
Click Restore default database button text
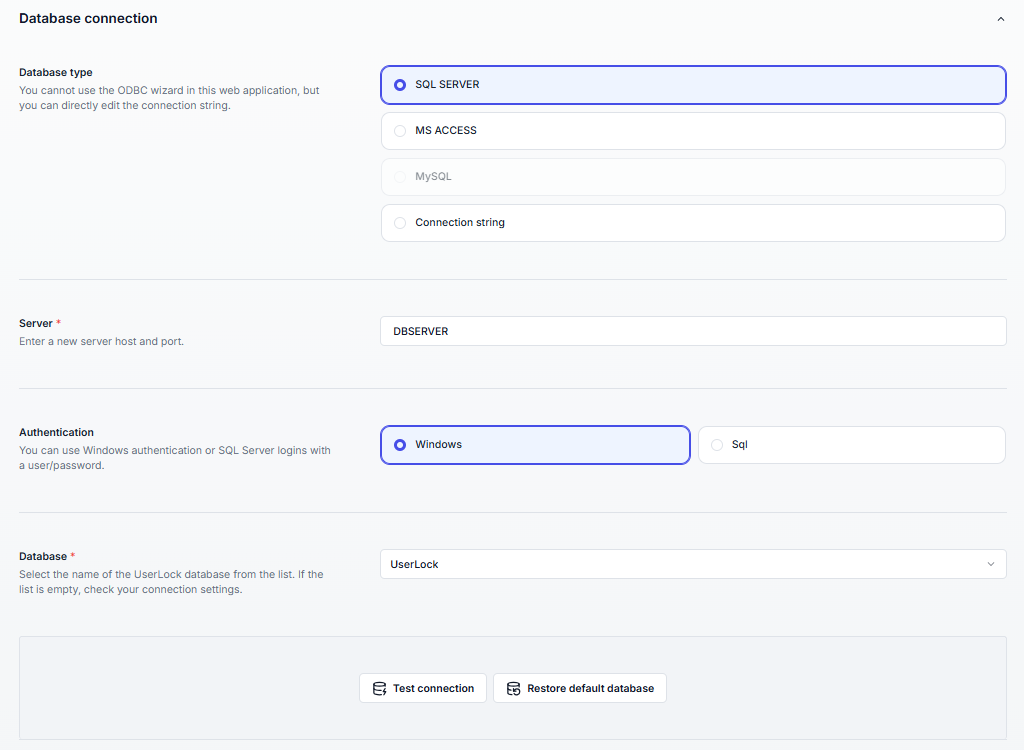(x=590, y=688)
